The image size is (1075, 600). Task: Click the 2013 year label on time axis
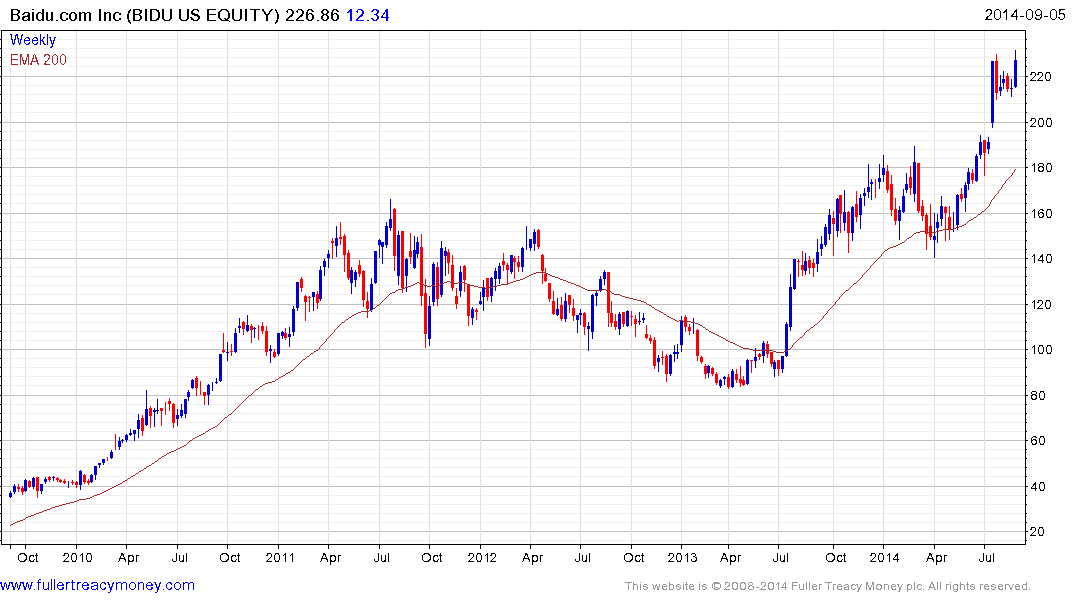682,557
